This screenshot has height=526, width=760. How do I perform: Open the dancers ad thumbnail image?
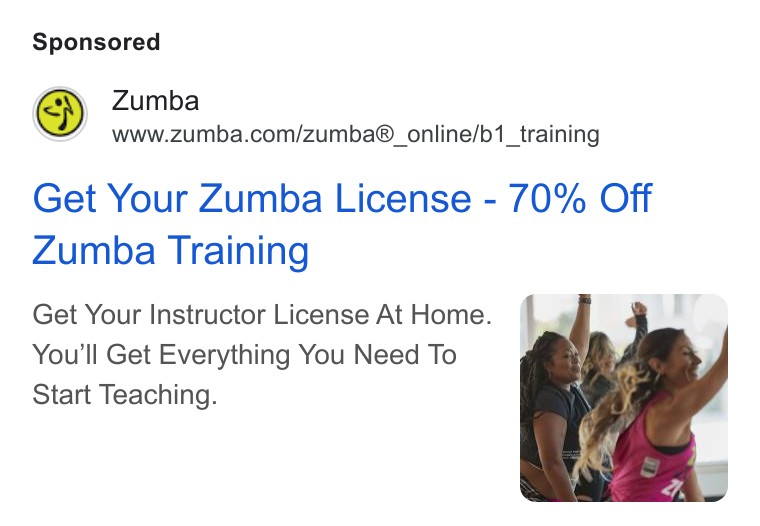click(624, 398)
